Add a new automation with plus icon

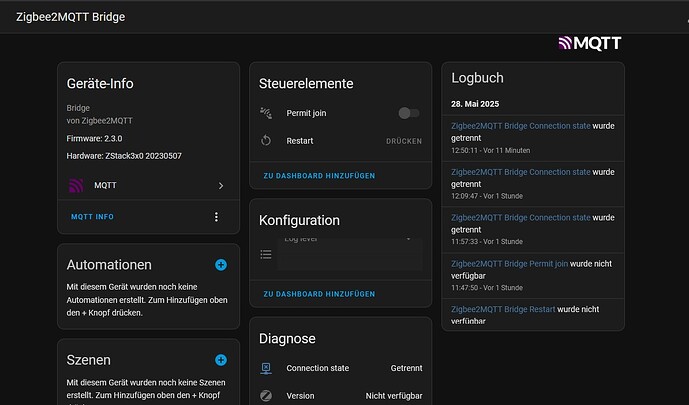[221, 265]
